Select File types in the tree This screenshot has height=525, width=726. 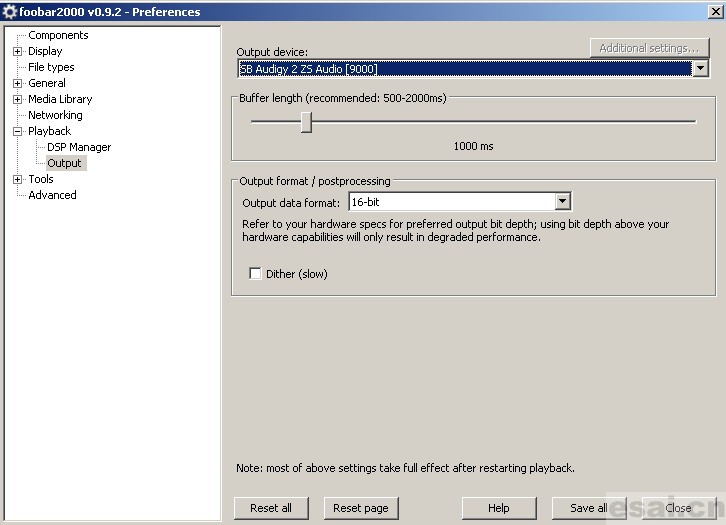pyautogui.click(x=51, y=67)
